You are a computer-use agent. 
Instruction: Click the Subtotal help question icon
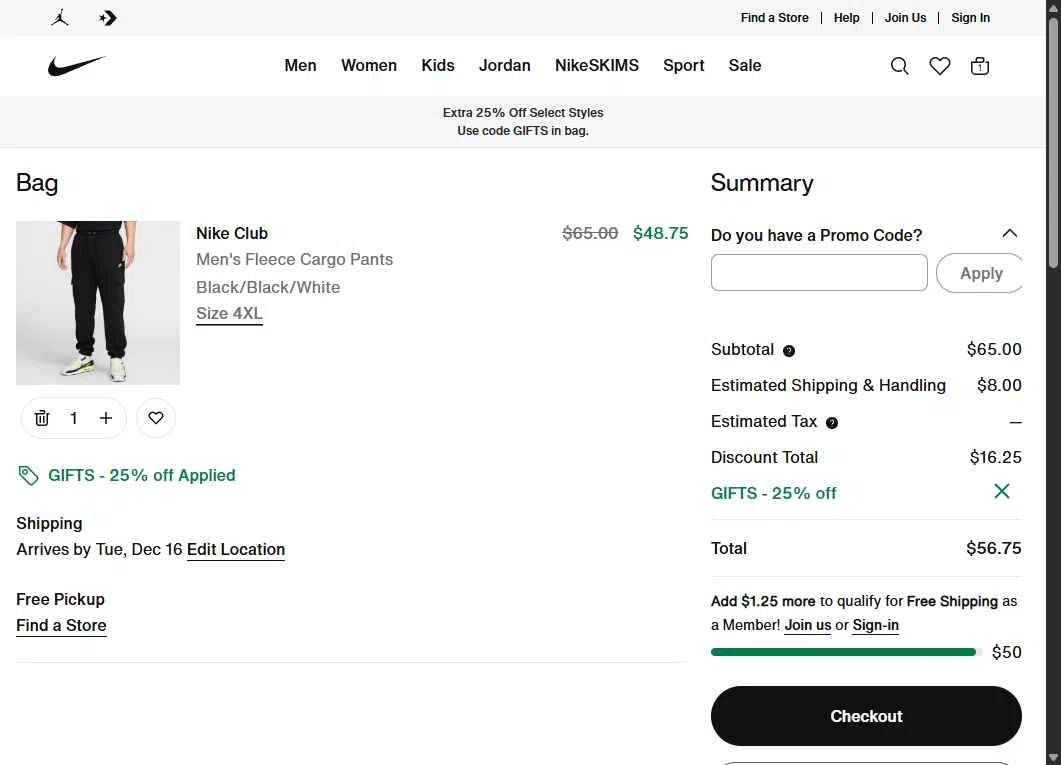(x=789, y=350)
